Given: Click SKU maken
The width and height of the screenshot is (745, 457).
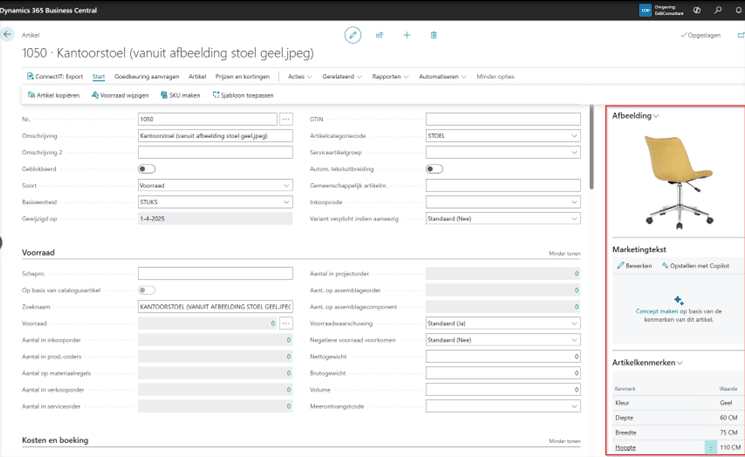Looking at the screenshot, I should (180, 95).
